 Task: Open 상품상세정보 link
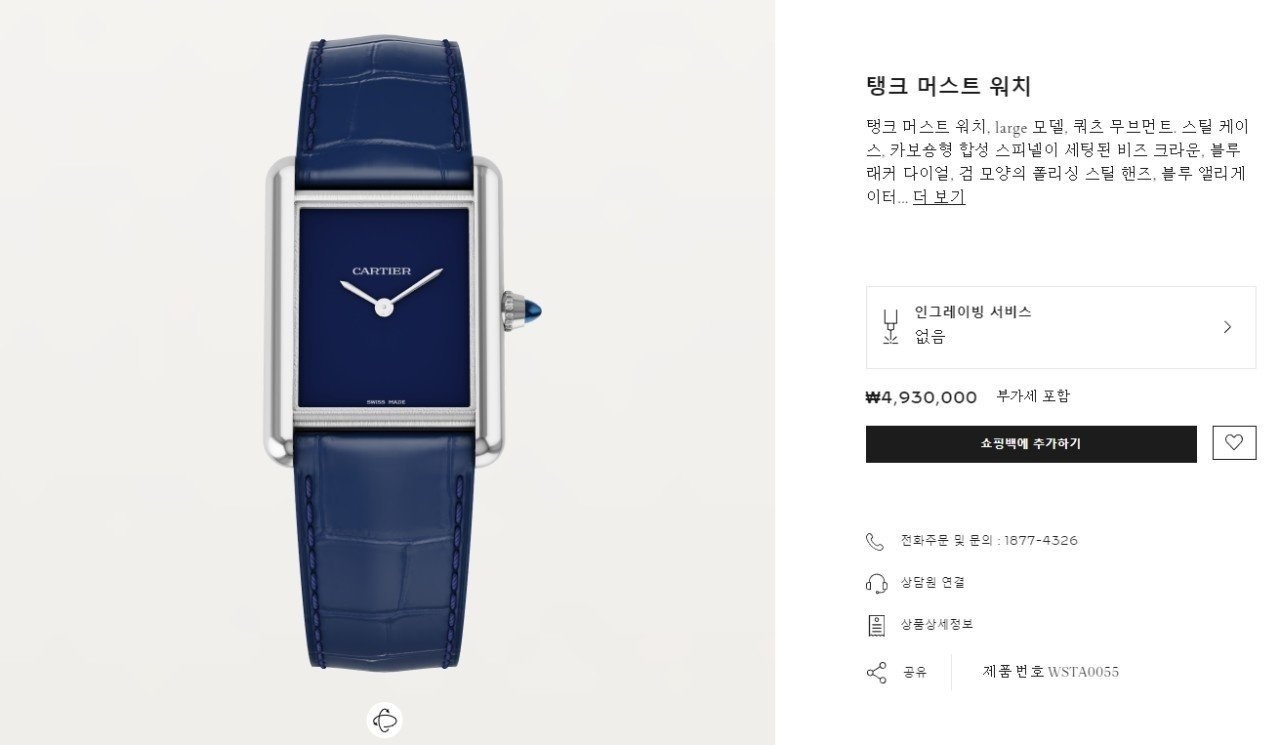pos(937,625)
